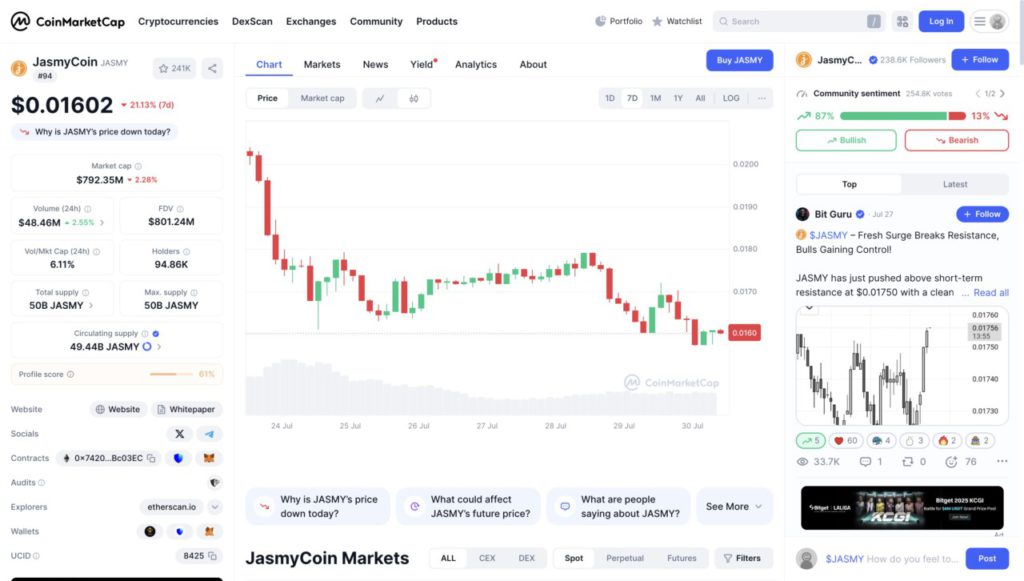The width and height of the screenshot is (1024, 581).
Task: Open the hamburger profile menu
Action: coord(989,22)
